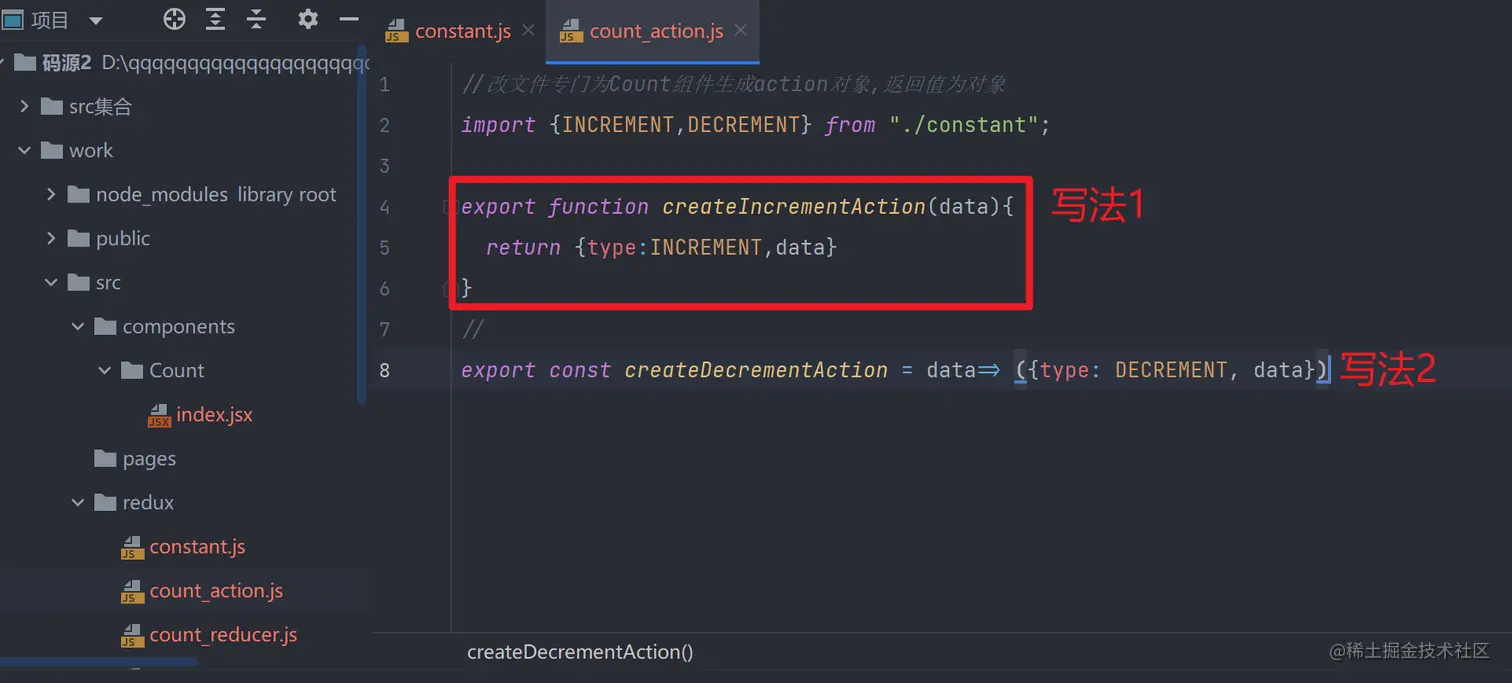1512x683 pixels.
Task: Open index.jsx in the project tree
Action: pyautogui.click(x=214, y=414)
